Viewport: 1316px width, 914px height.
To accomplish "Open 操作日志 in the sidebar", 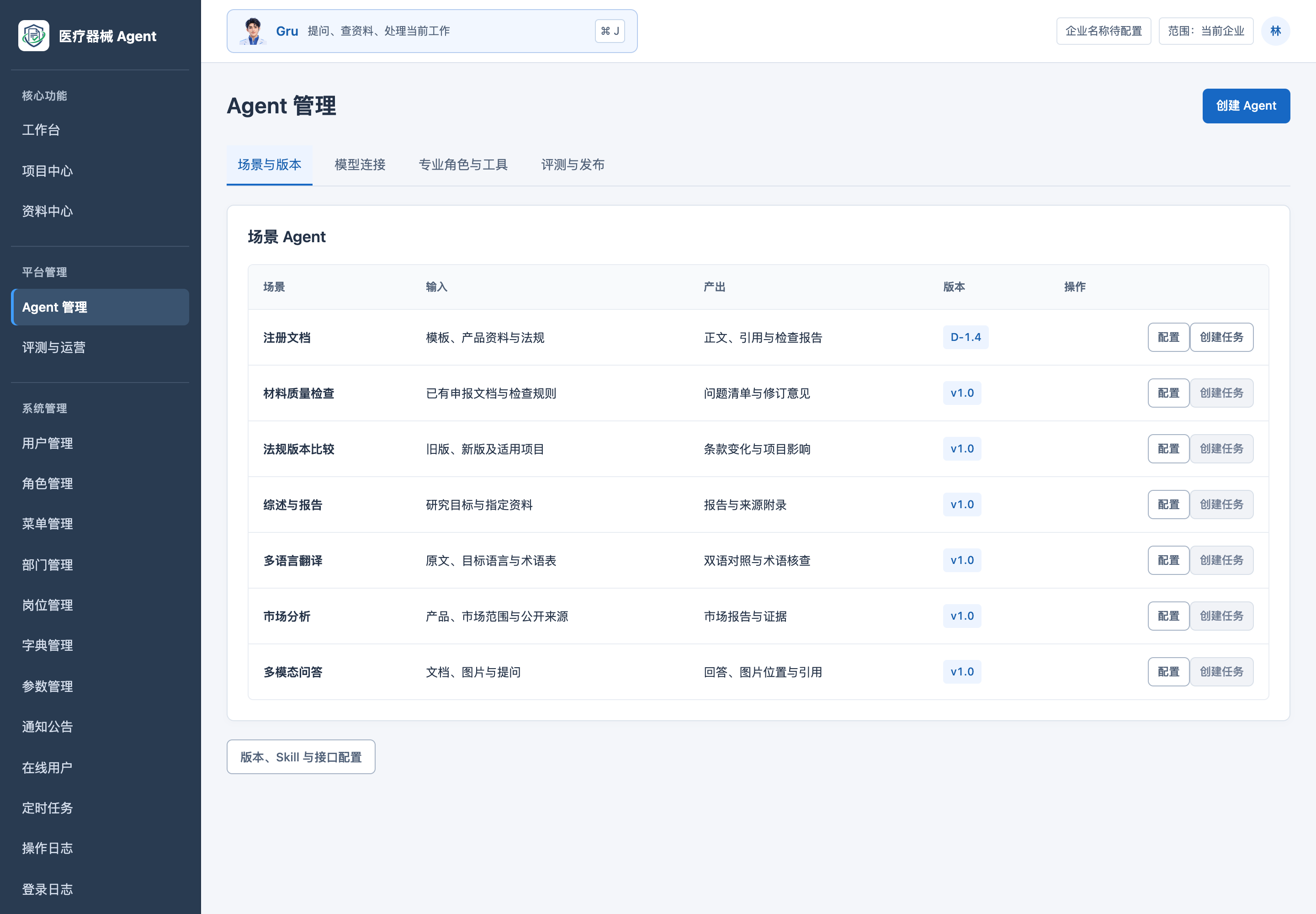I will (x=100, y=848).
